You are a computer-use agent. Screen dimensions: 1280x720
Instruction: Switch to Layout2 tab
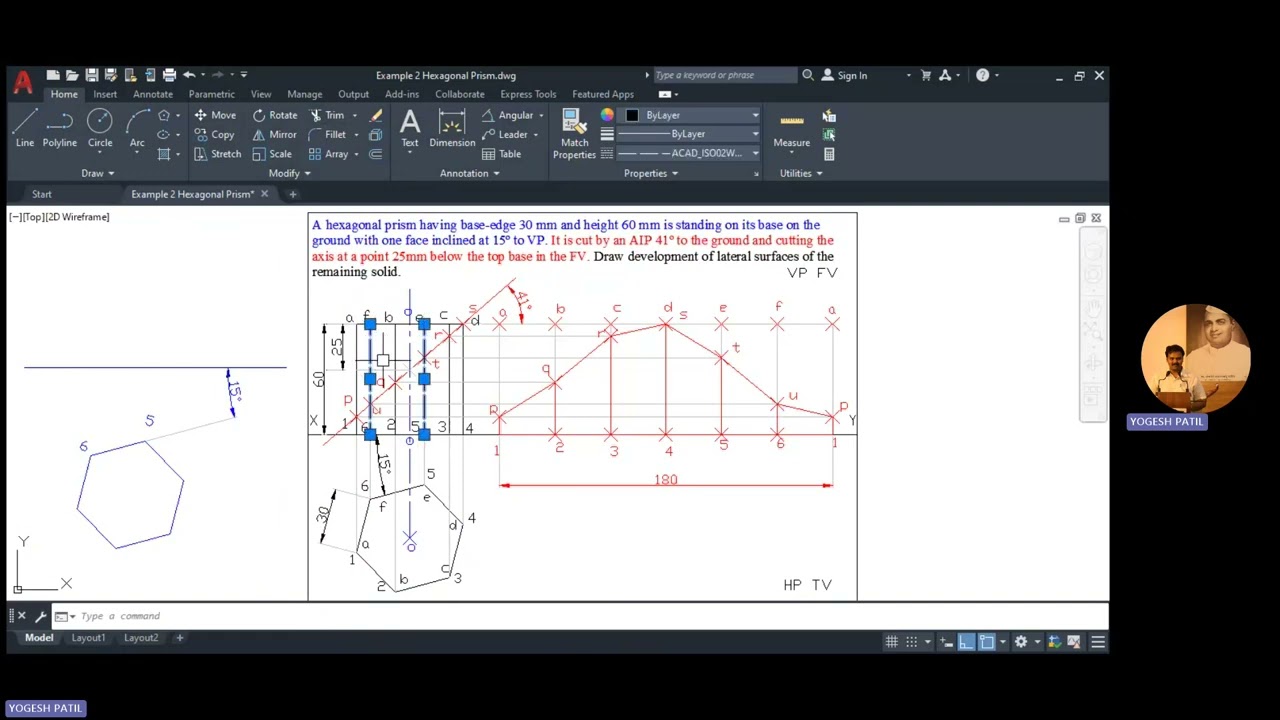[141, 638]
